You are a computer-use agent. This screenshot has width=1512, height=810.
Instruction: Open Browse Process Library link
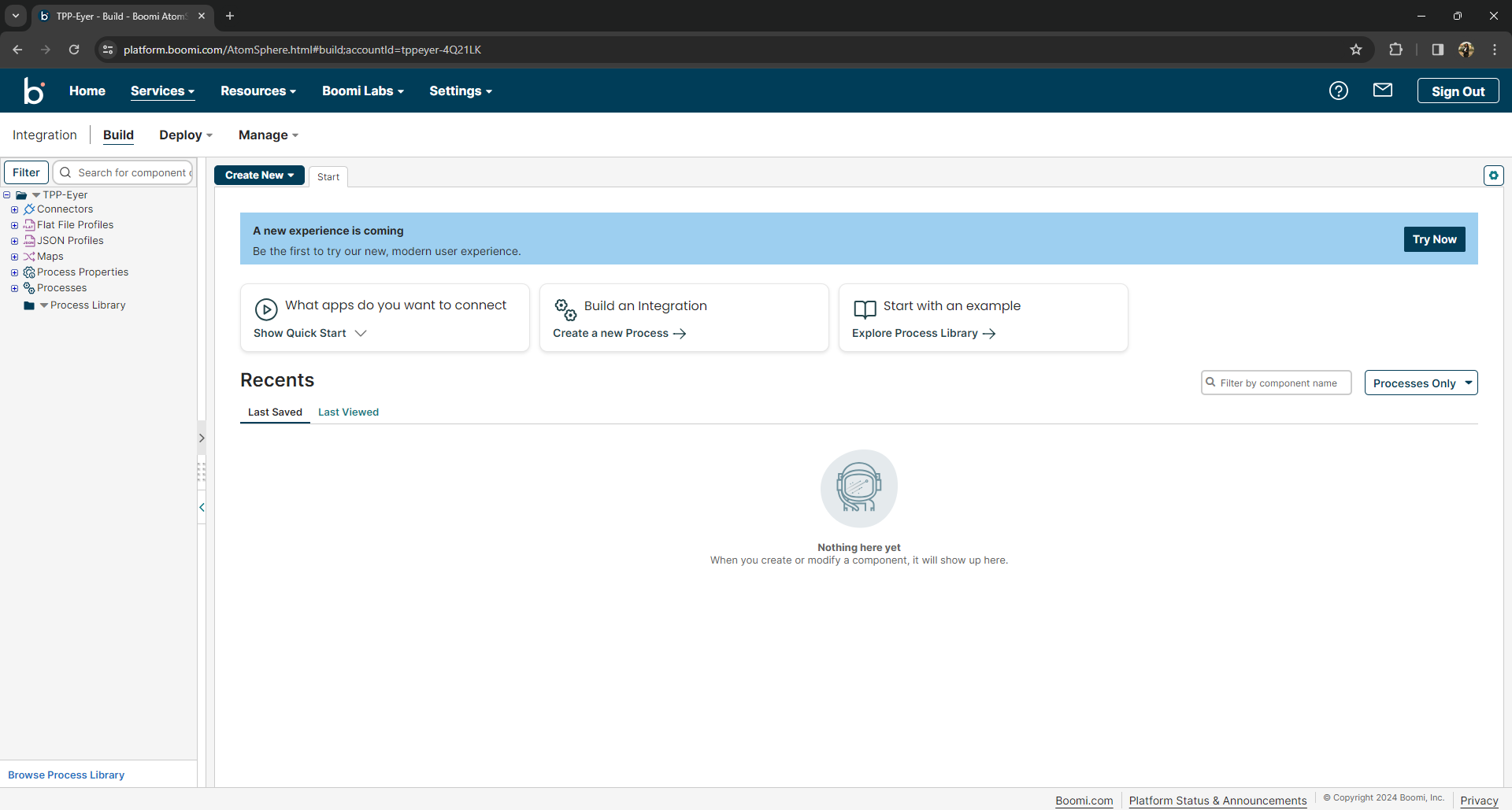[x=65, y=775]
